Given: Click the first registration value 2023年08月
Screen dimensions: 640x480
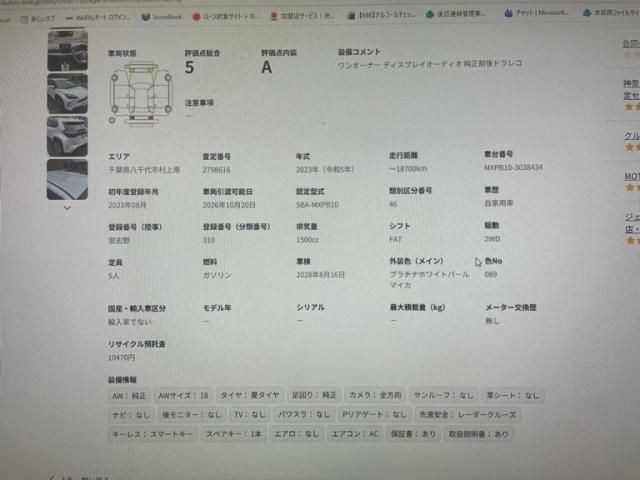Looking at the screenshot, I should [127, 205].
